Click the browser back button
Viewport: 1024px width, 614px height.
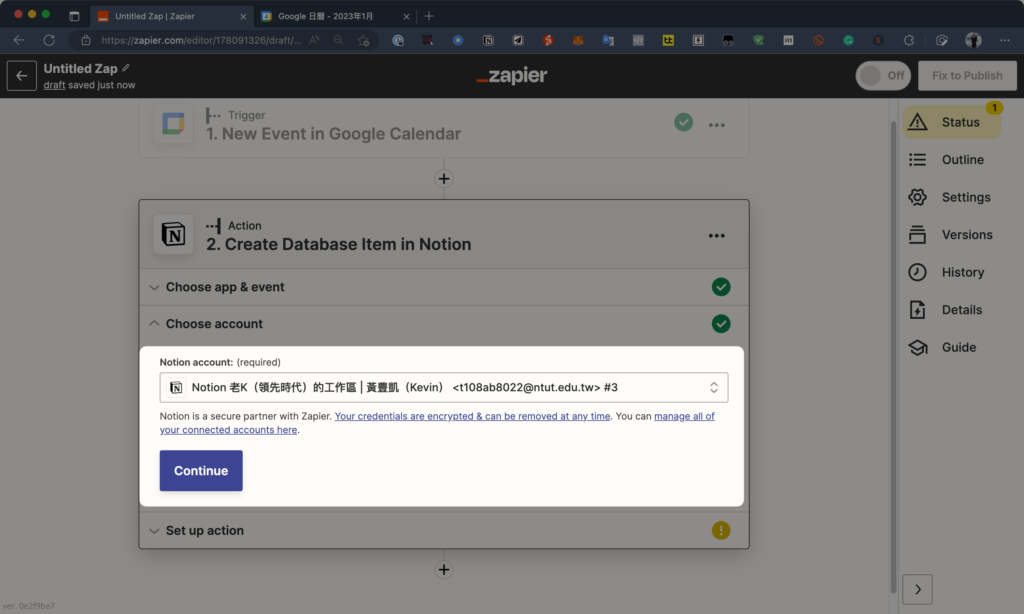point(19,40)
